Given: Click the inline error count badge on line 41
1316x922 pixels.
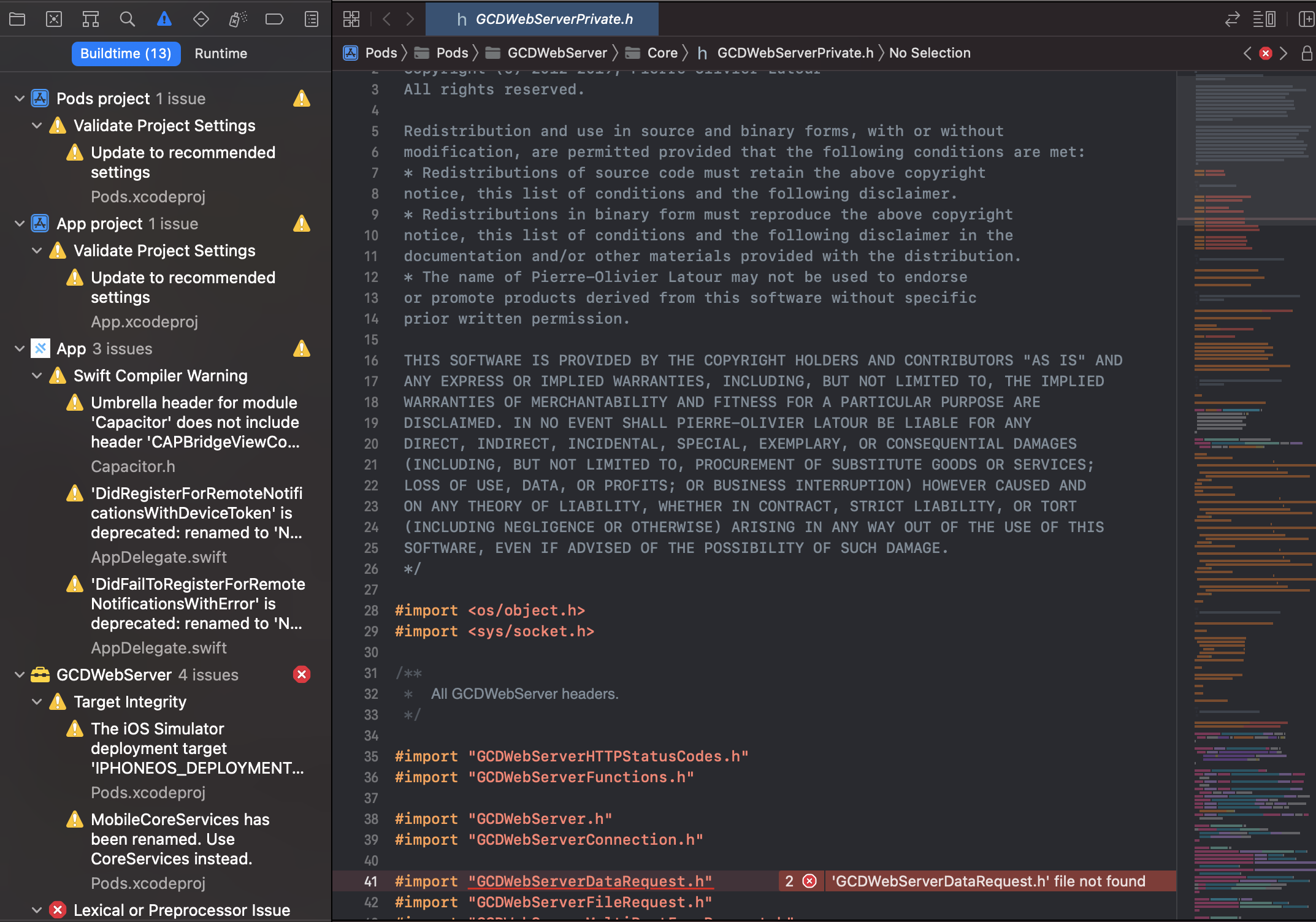Looking at the screenshot, I should [801, 881].
